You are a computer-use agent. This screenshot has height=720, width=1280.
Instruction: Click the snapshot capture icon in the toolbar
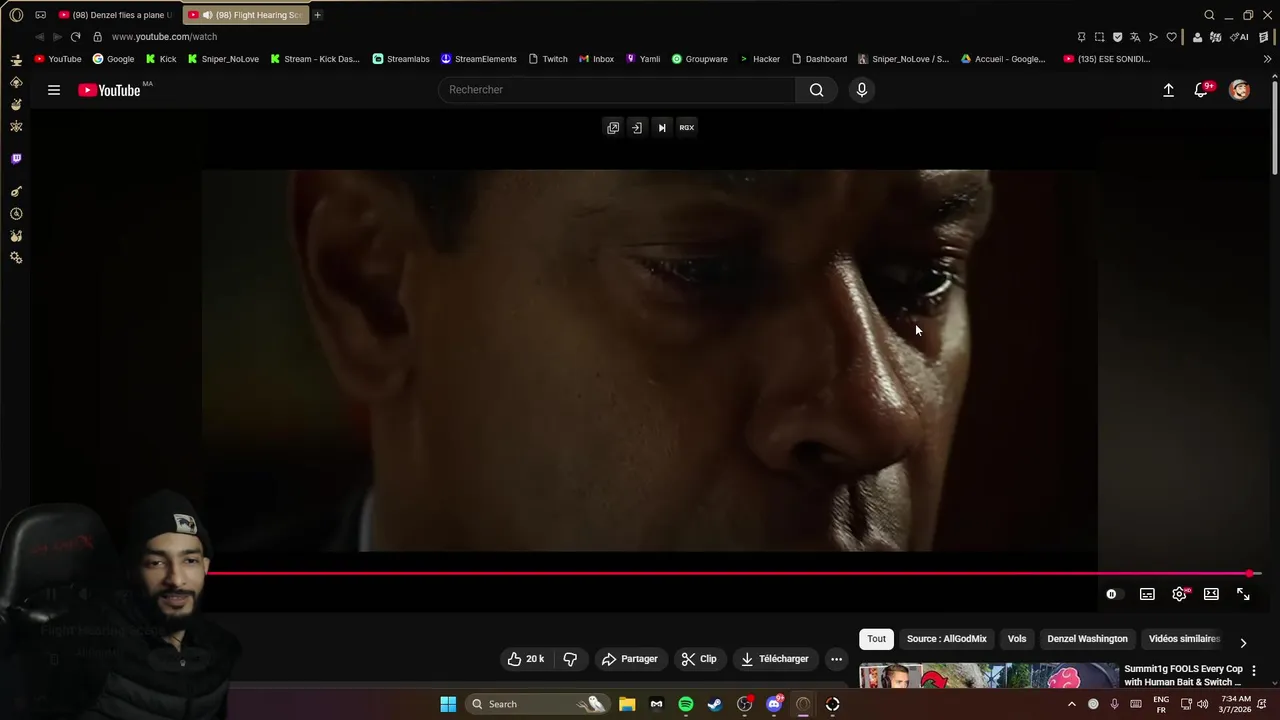tap(1099, 37)
